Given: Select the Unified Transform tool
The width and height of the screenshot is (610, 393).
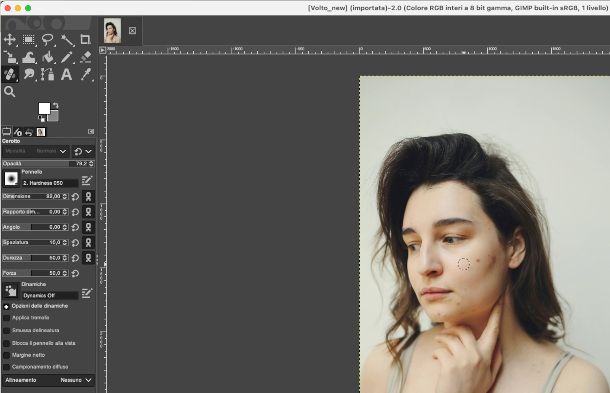Looking at the screenshot, I should point(9,57).
